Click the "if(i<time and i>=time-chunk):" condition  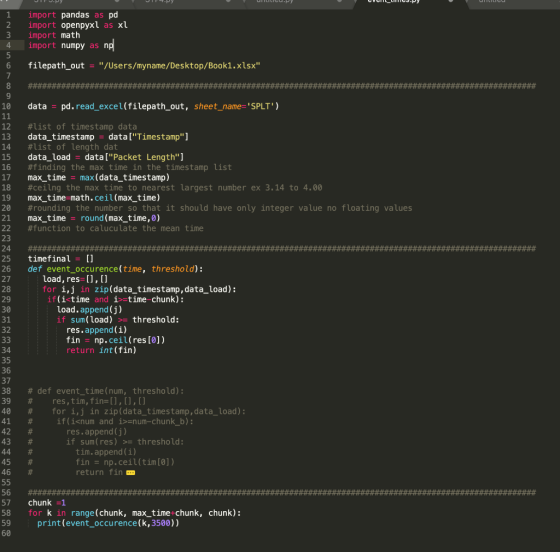coord(115,300)
